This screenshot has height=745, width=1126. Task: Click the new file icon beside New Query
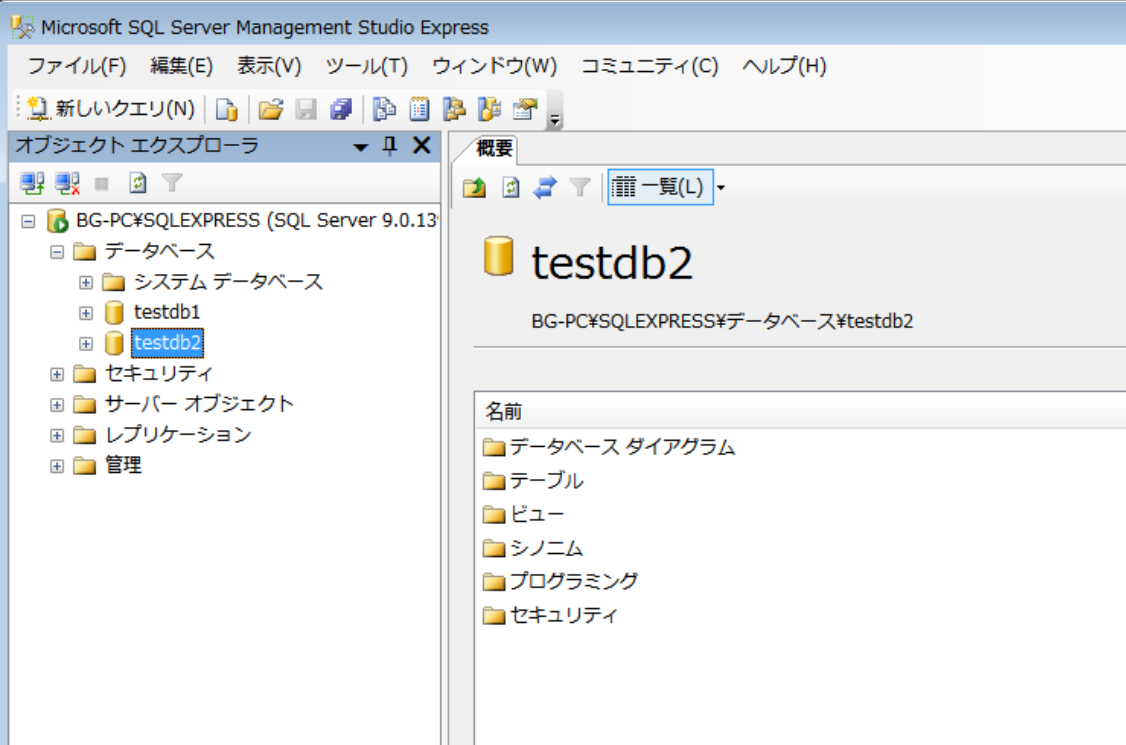coord(227,109)
